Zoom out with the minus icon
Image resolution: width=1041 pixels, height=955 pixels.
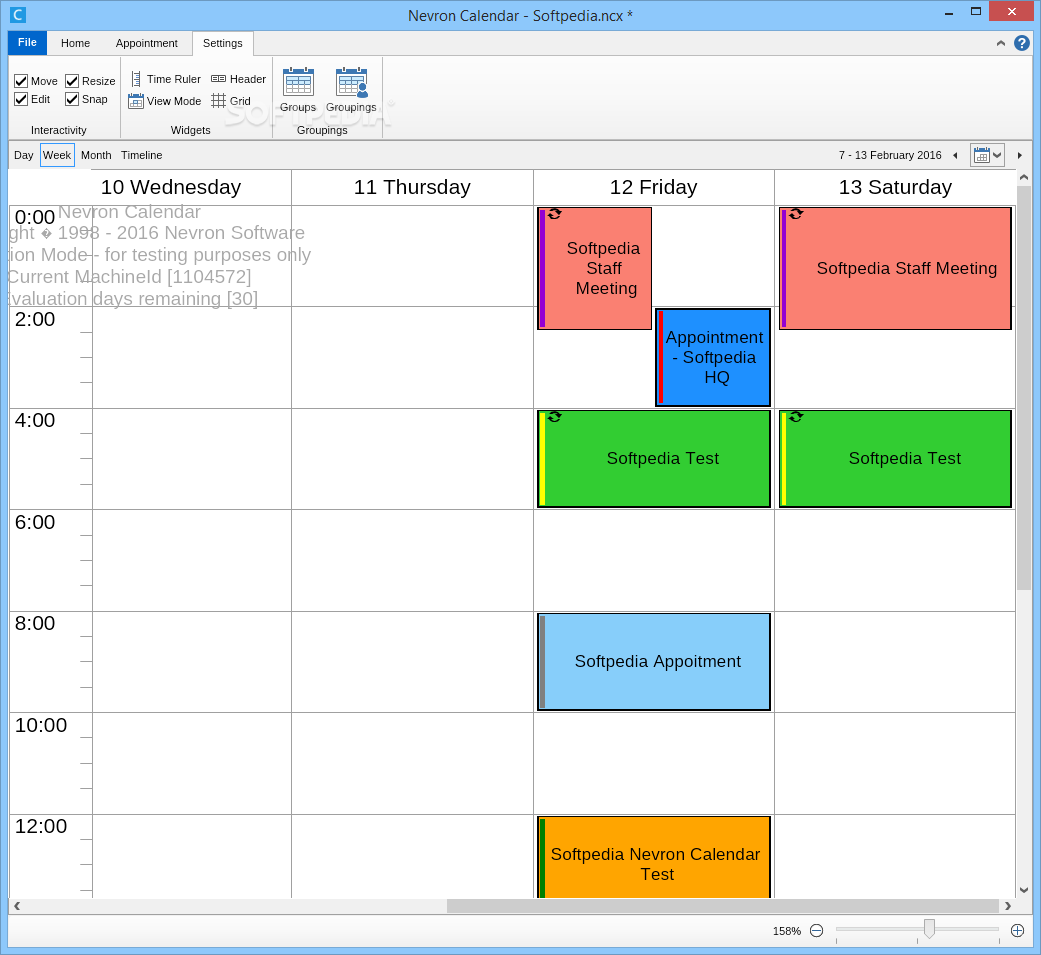(x=817, y=930)
